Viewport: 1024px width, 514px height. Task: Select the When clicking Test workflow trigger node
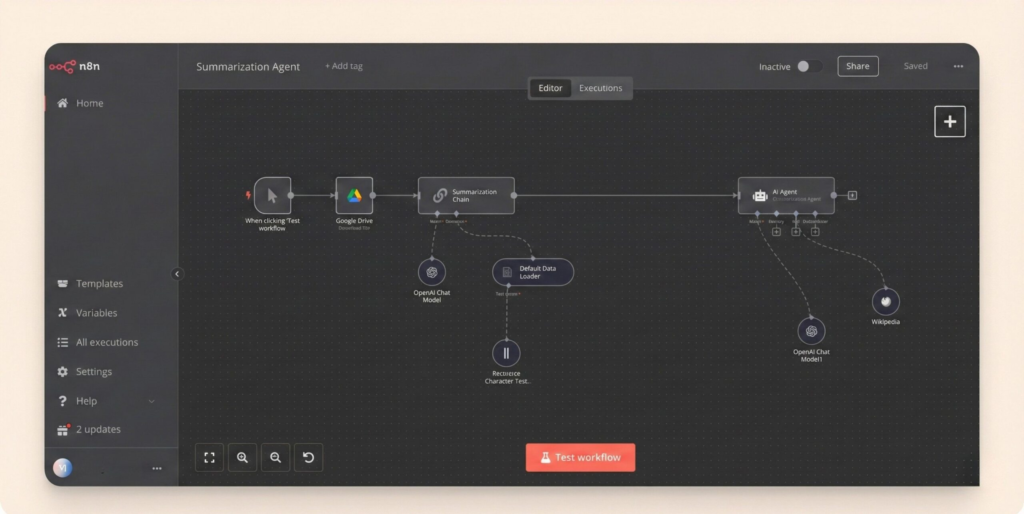click(272, 195)
